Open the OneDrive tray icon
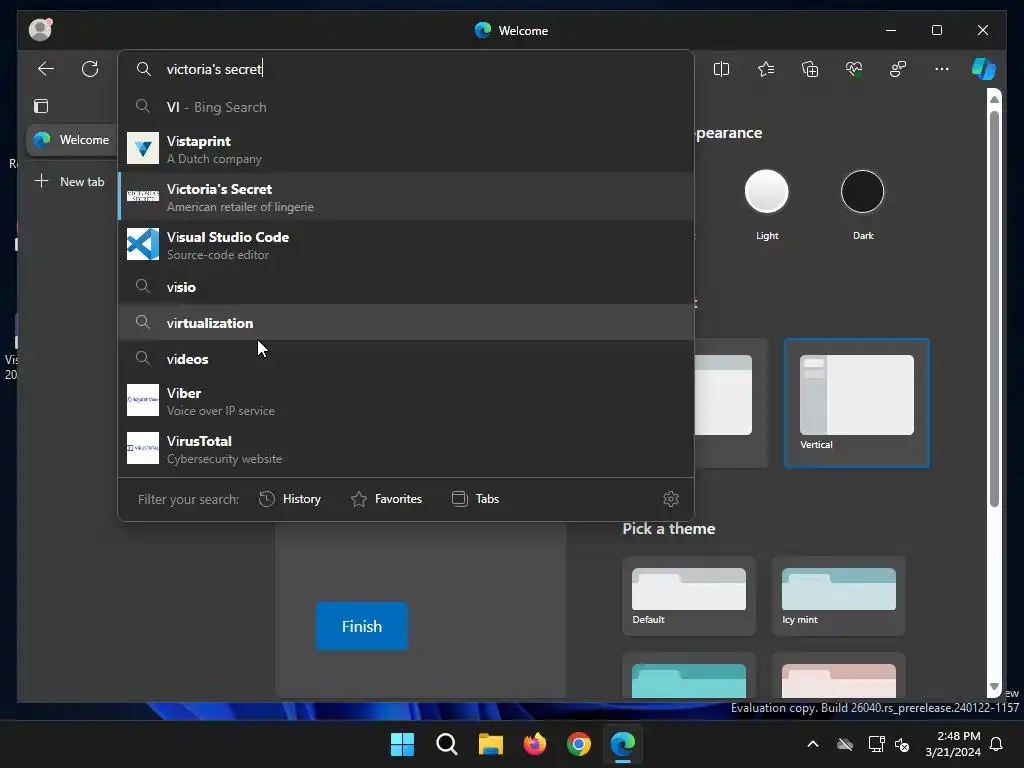 845,744
